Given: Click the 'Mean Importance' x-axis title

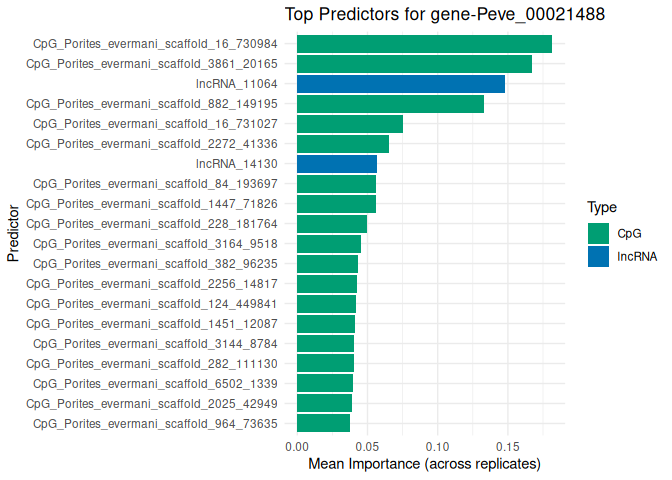Looking at the screenshot, I should (x=424, y=464).
